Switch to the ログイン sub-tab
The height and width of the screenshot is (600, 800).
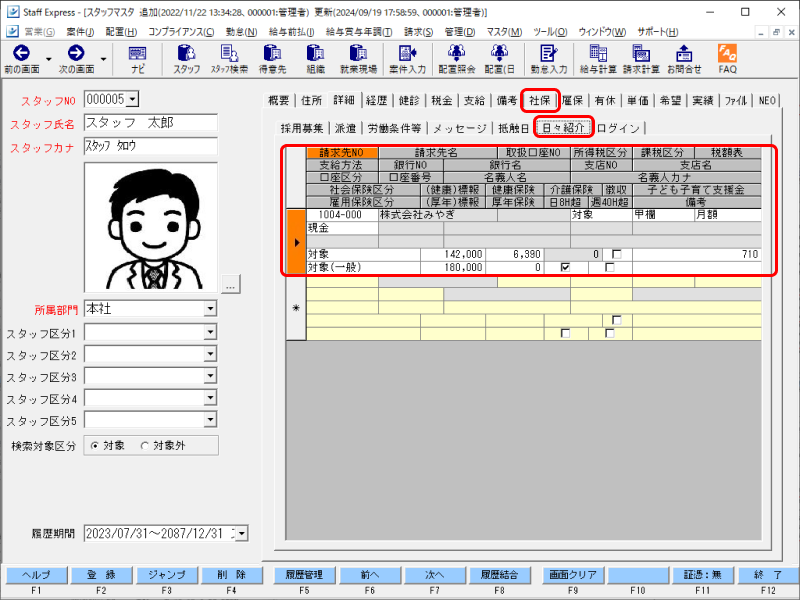618,128
